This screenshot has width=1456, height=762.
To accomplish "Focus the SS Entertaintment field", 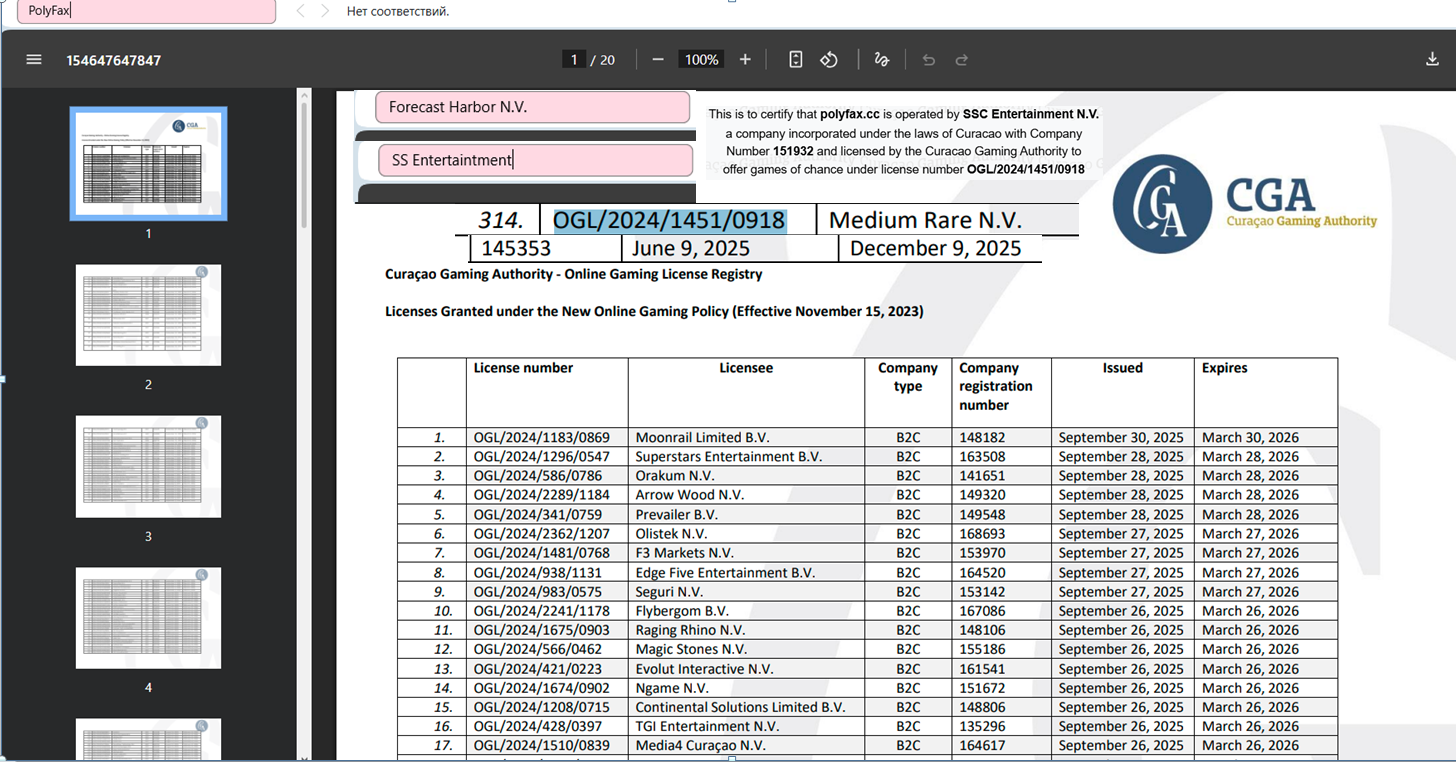I will pos(535,160).
